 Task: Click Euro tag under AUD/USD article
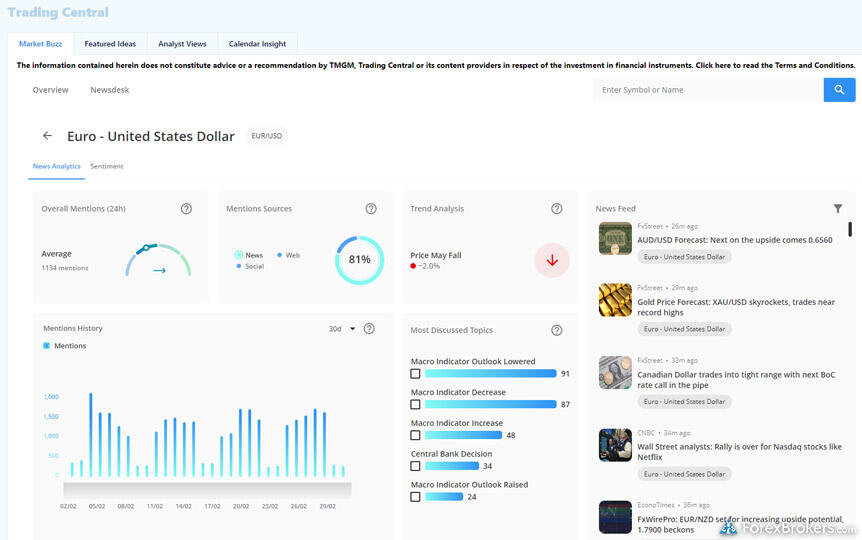pyautogui.click(x=684, y=257)
